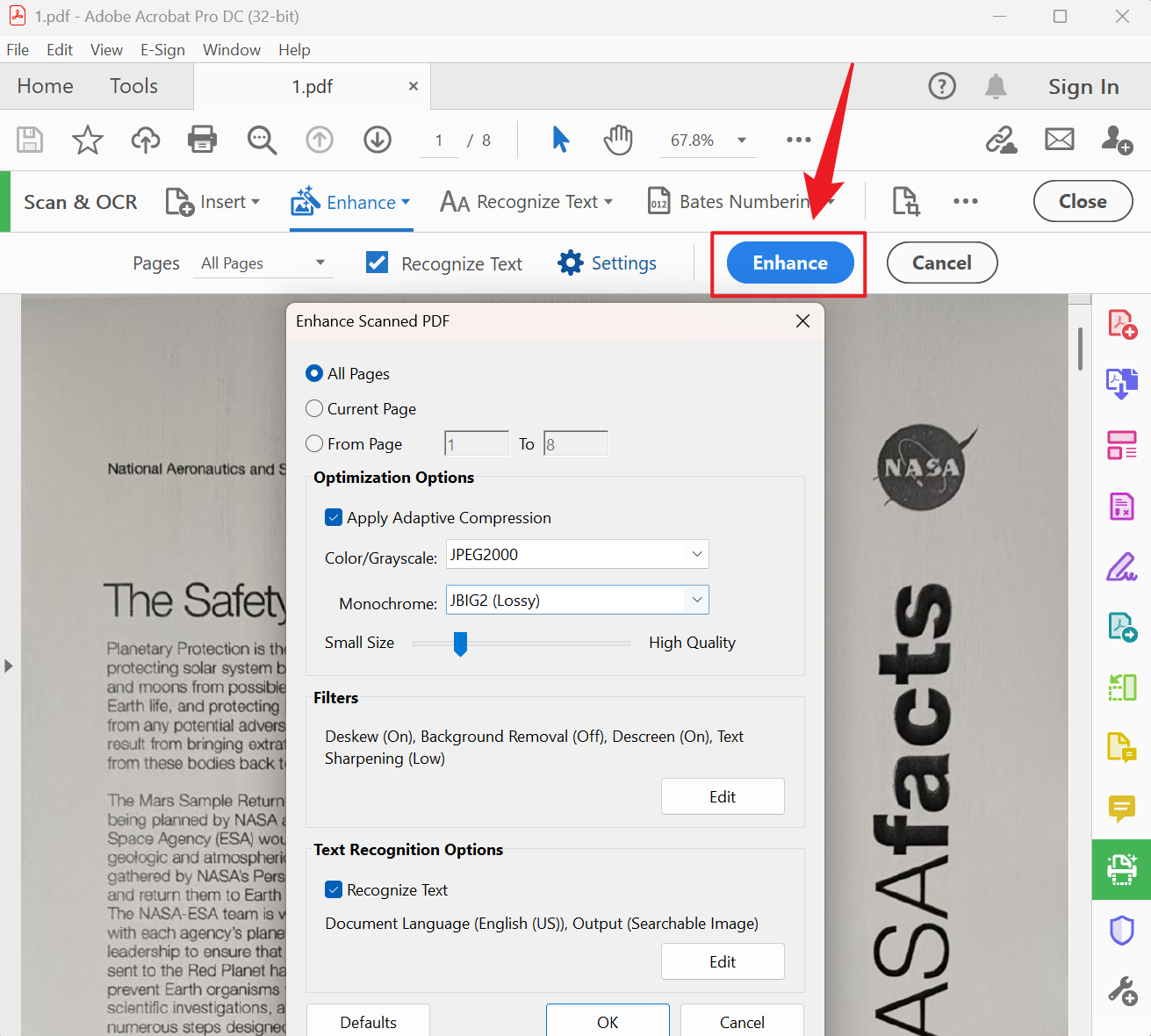Open the Protect shield tool in sidebar

click(1121, 930)
